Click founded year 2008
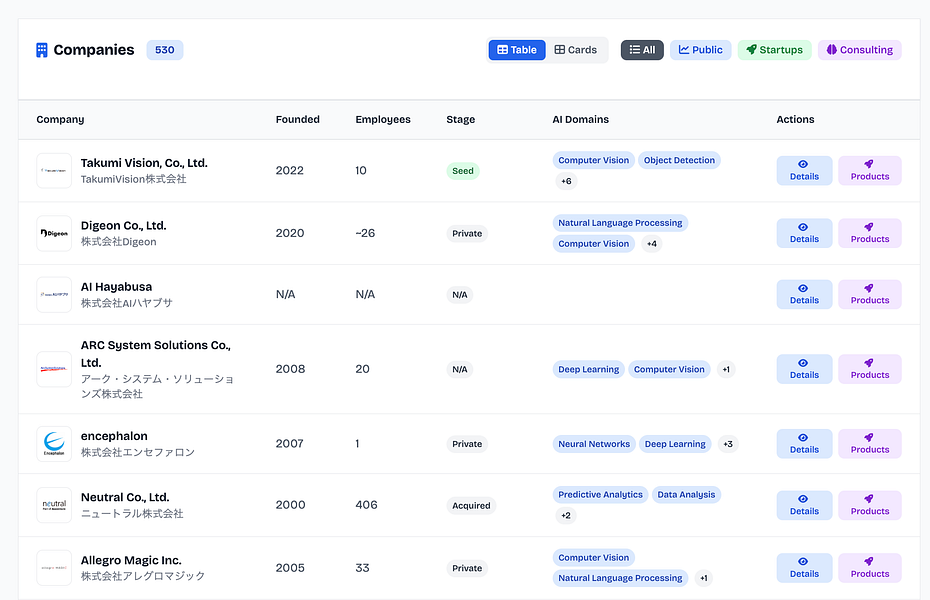 point(290,369)
